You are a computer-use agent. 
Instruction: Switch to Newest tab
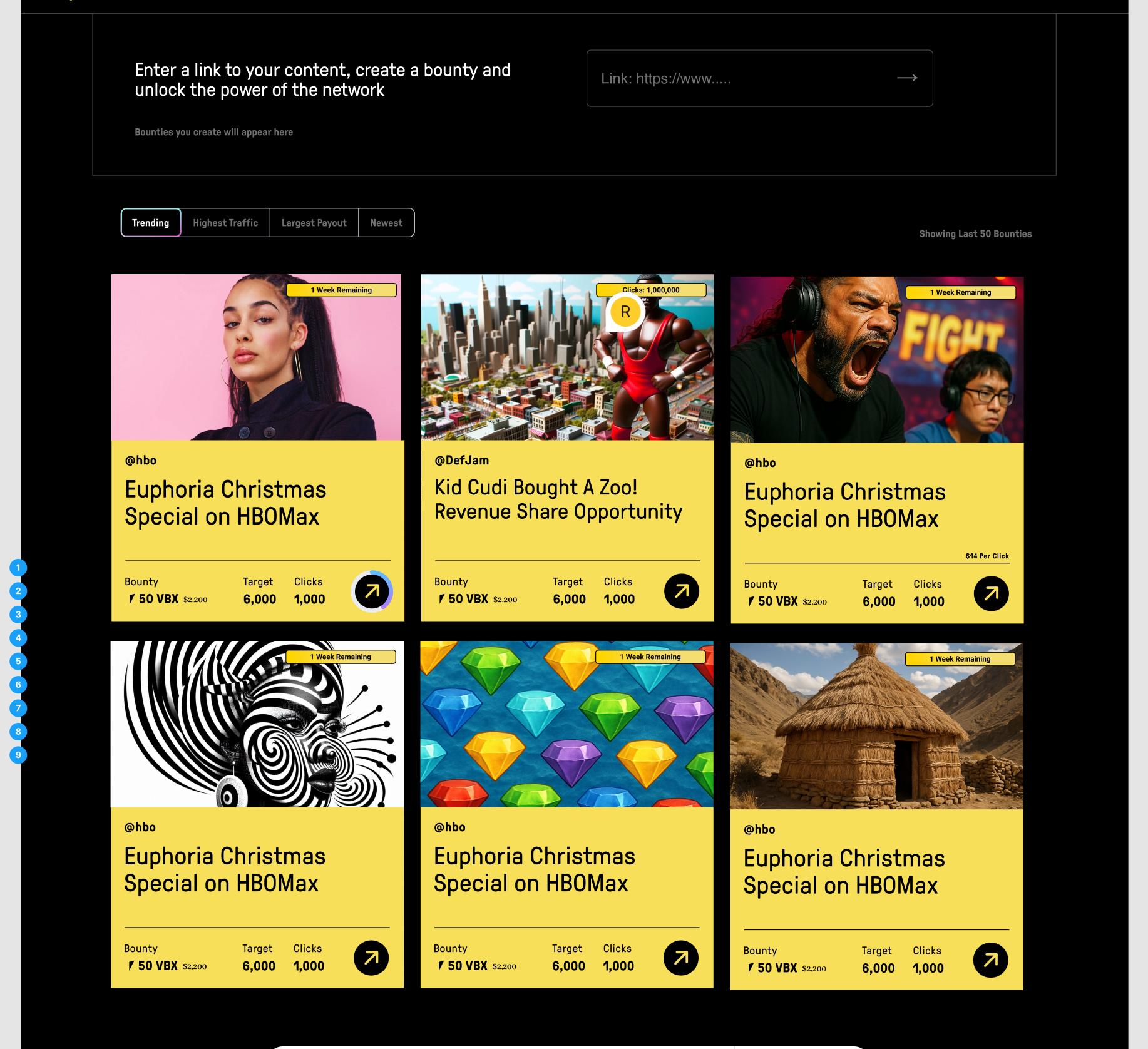[x=386, y=223]
